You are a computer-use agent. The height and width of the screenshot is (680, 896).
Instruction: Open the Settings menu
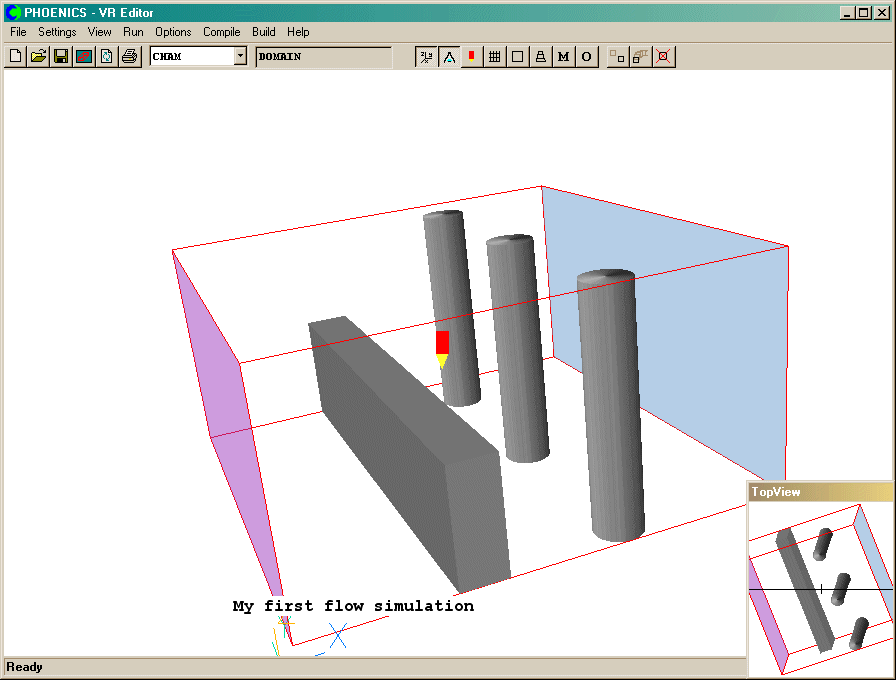[x=57, y=32]
